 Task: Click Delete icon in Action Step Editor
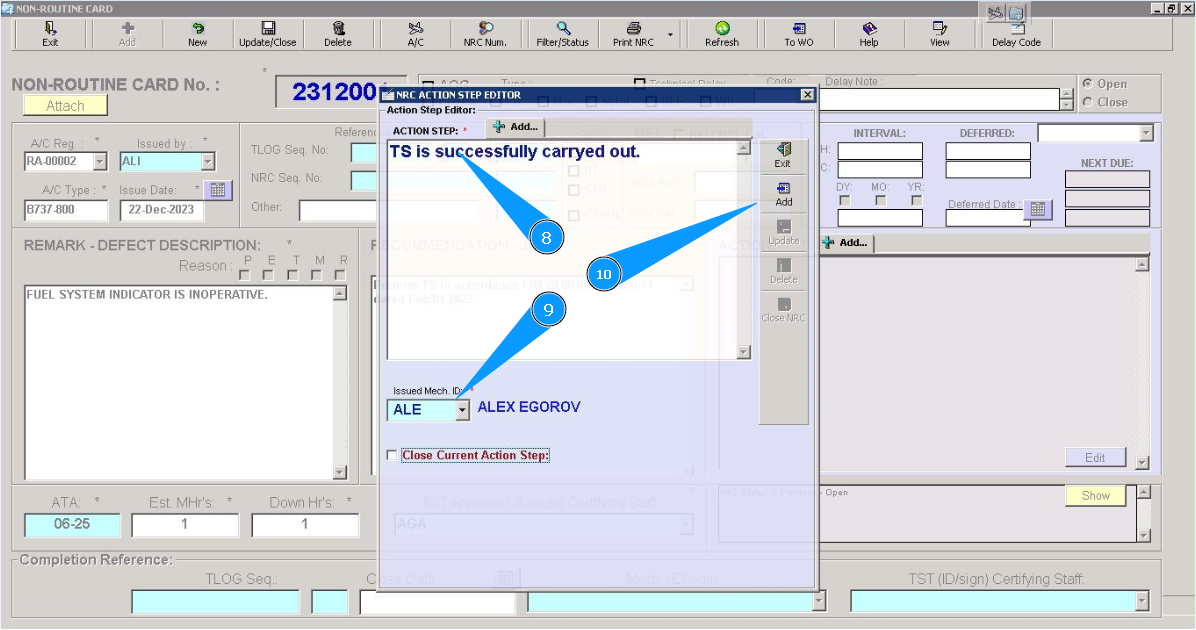pos(783,265)
